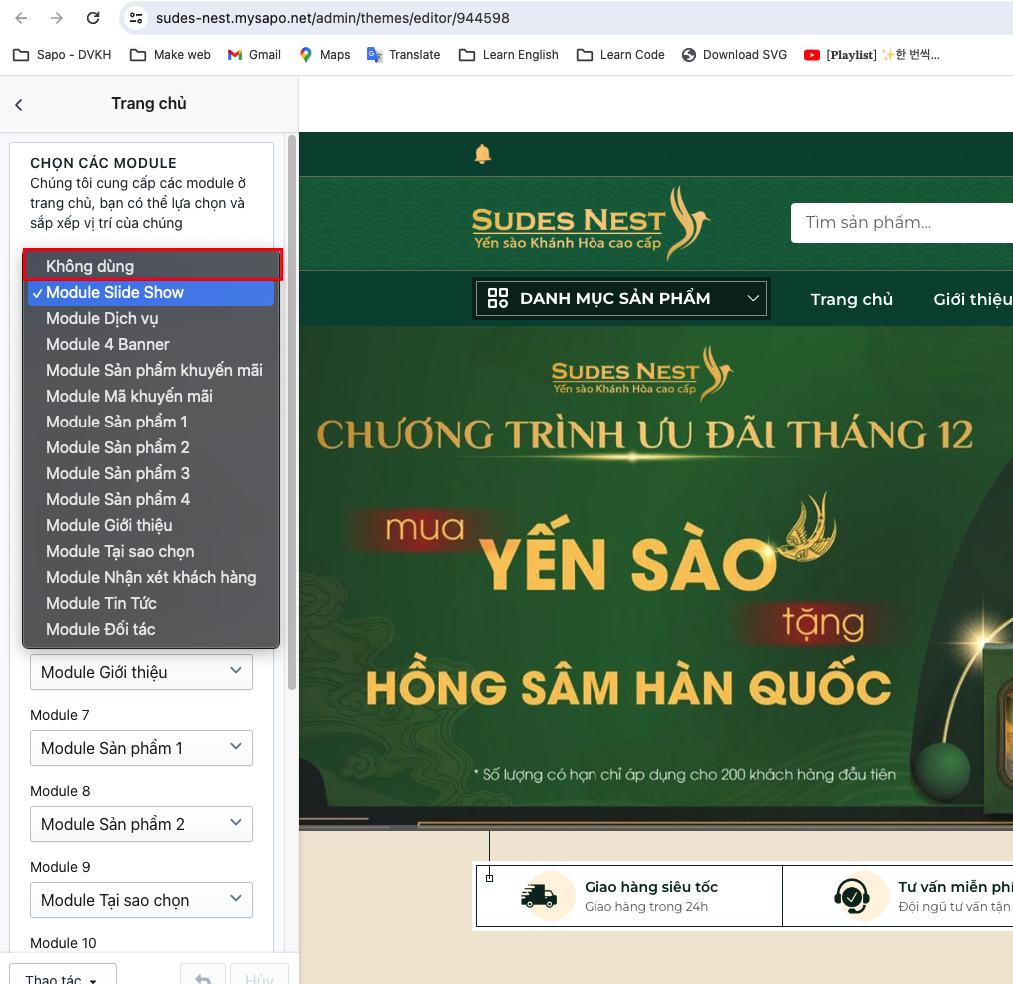Screen dimensions: 1013x984
Task: Click headset consultation icon
Action: tap(851, 895)
